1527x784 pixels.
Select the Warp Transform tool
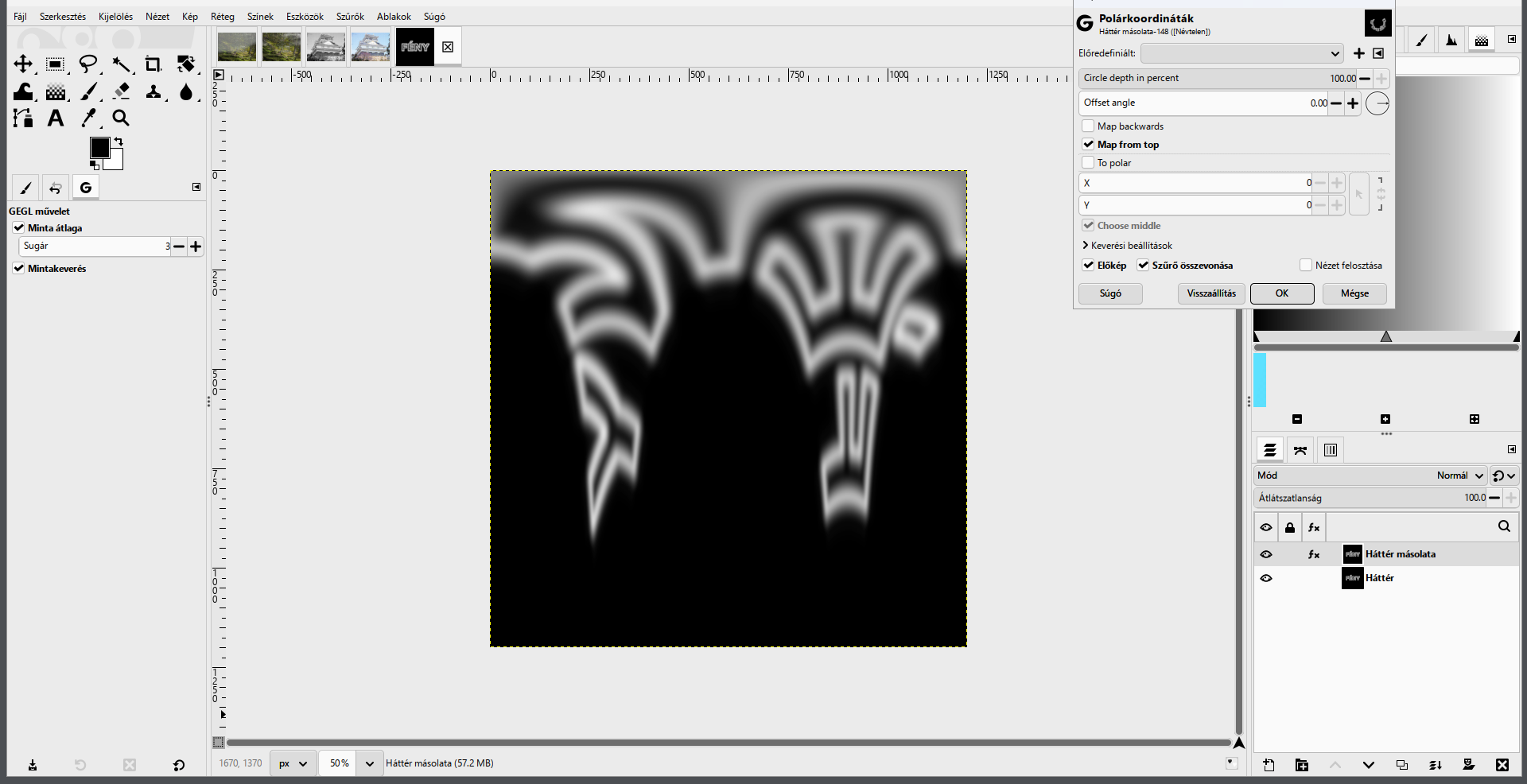pyautogui.click(x=23, y=91)
